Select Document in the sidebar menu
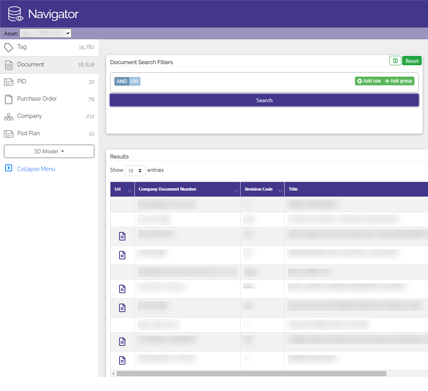The width and height of the screenshot is (428, 391). click(49, 65)
